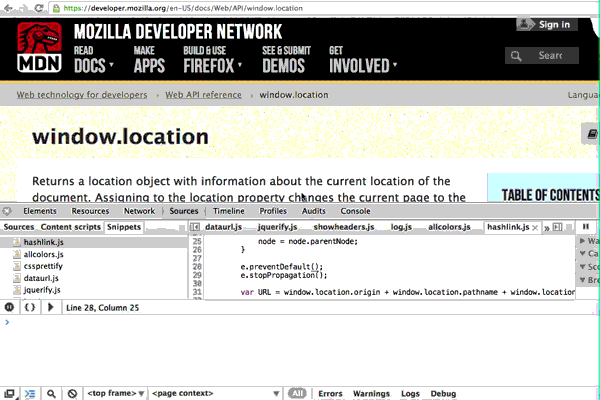Focus the MDN search field

(542, 56)
